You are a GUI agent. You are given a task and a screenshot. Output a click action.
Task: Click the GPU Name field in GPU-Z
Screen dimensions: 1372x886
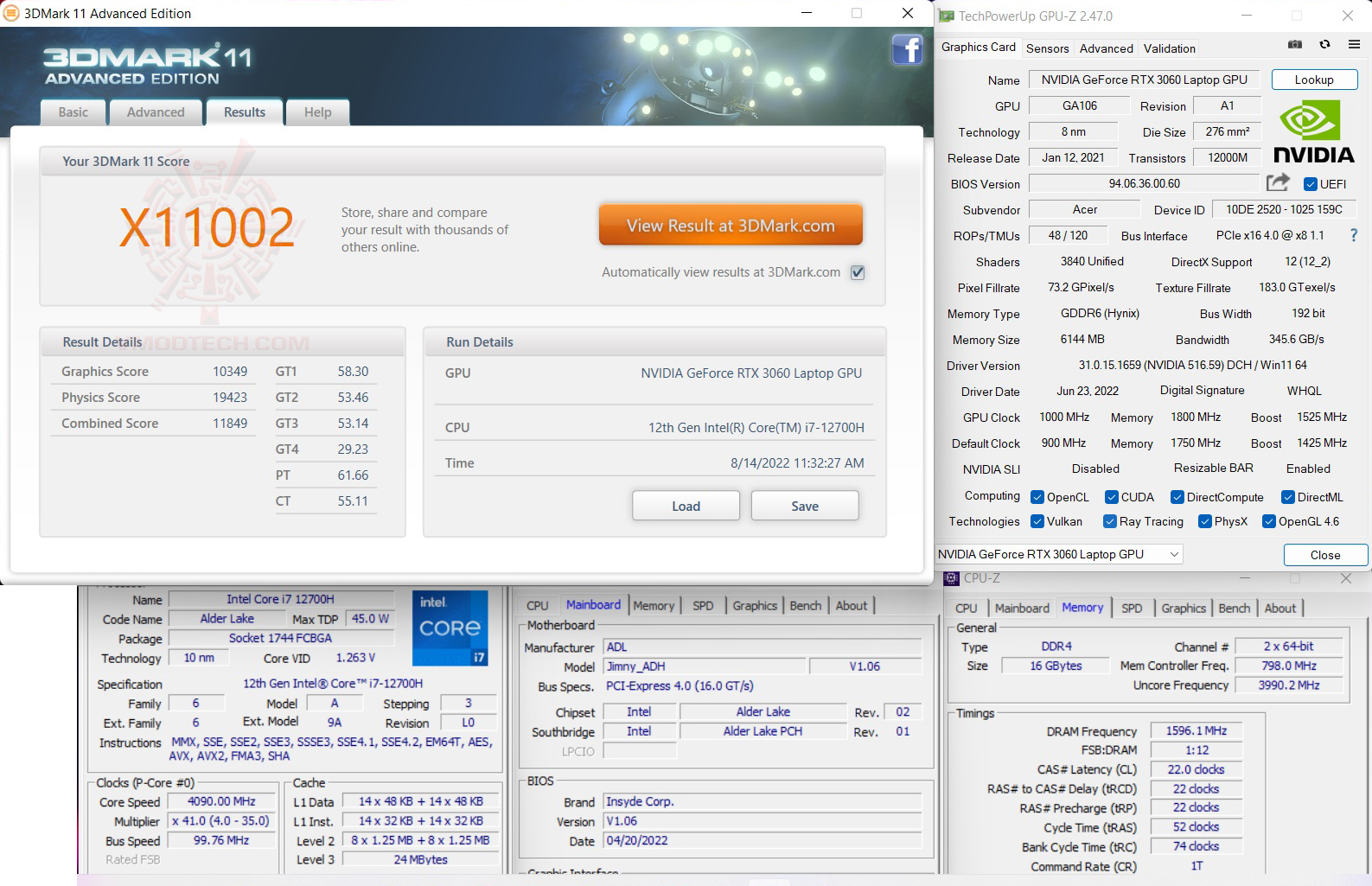(1144, 80)
